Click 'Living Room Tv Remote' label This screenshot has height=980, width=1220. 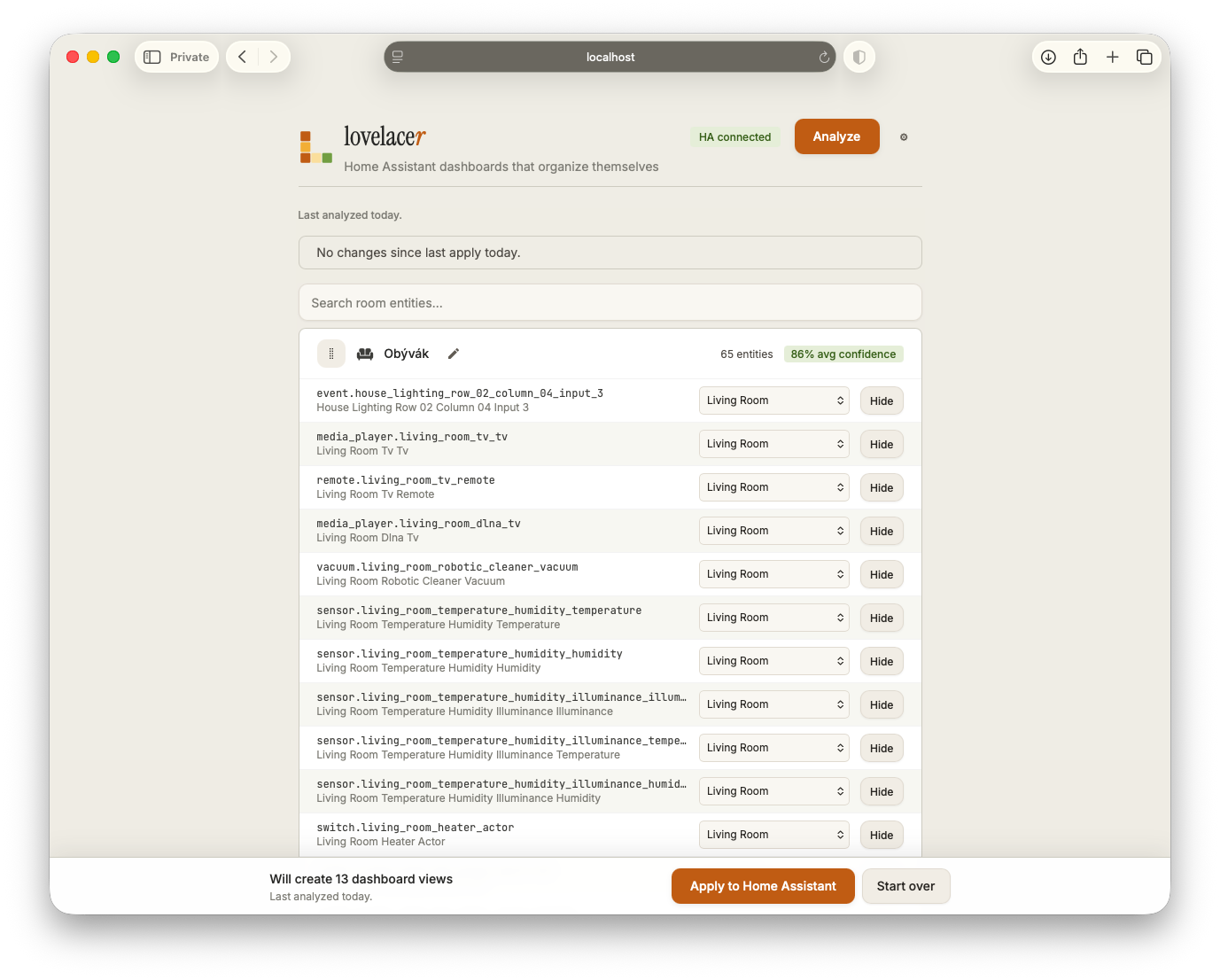(376, 494)
